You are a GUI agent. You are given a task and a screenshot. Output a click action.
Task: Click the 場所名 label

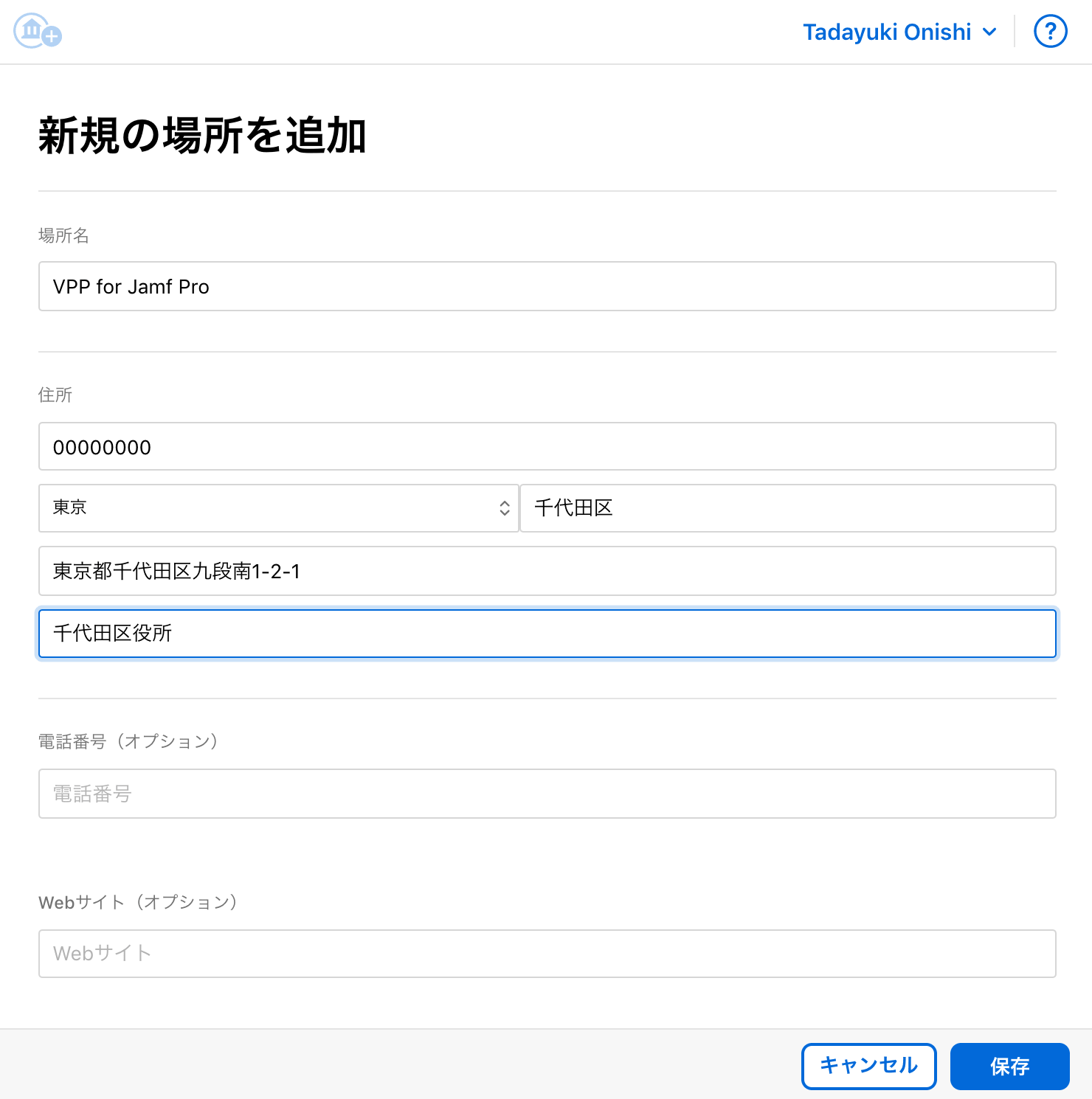point(63,235)
